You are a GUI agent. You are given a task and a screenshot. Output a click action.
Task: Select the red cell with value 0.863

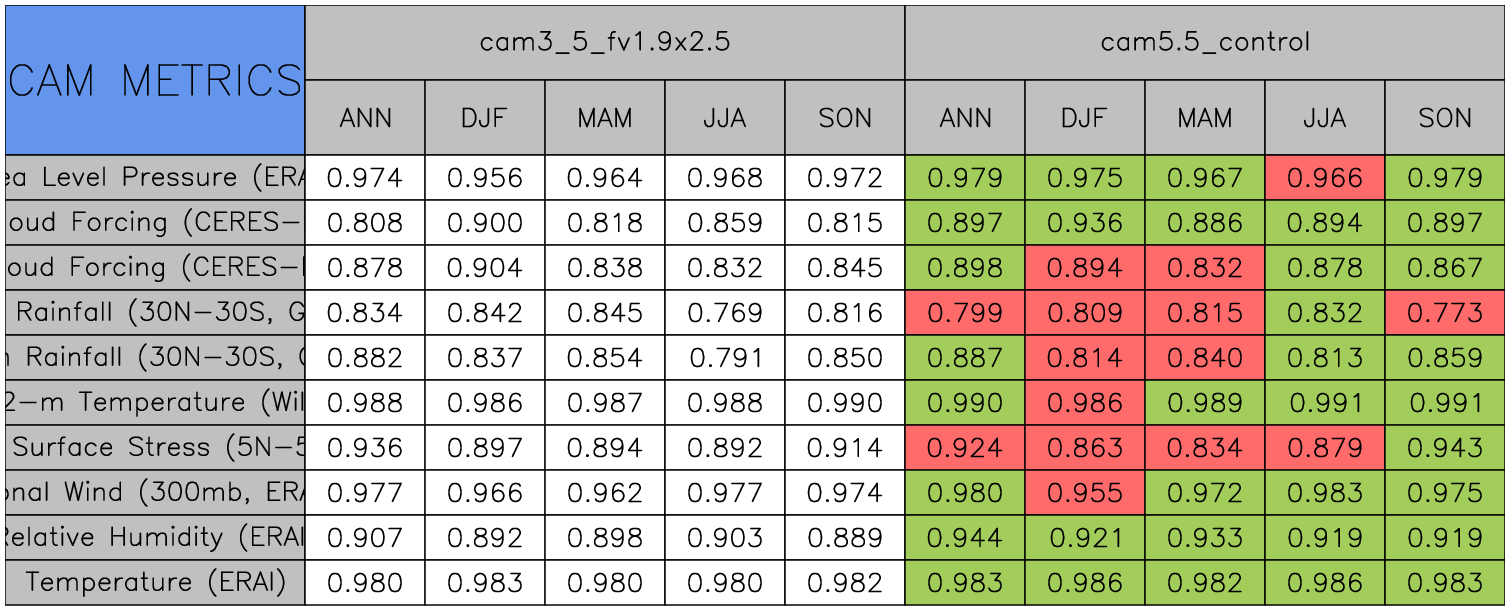pos(1084,448)
